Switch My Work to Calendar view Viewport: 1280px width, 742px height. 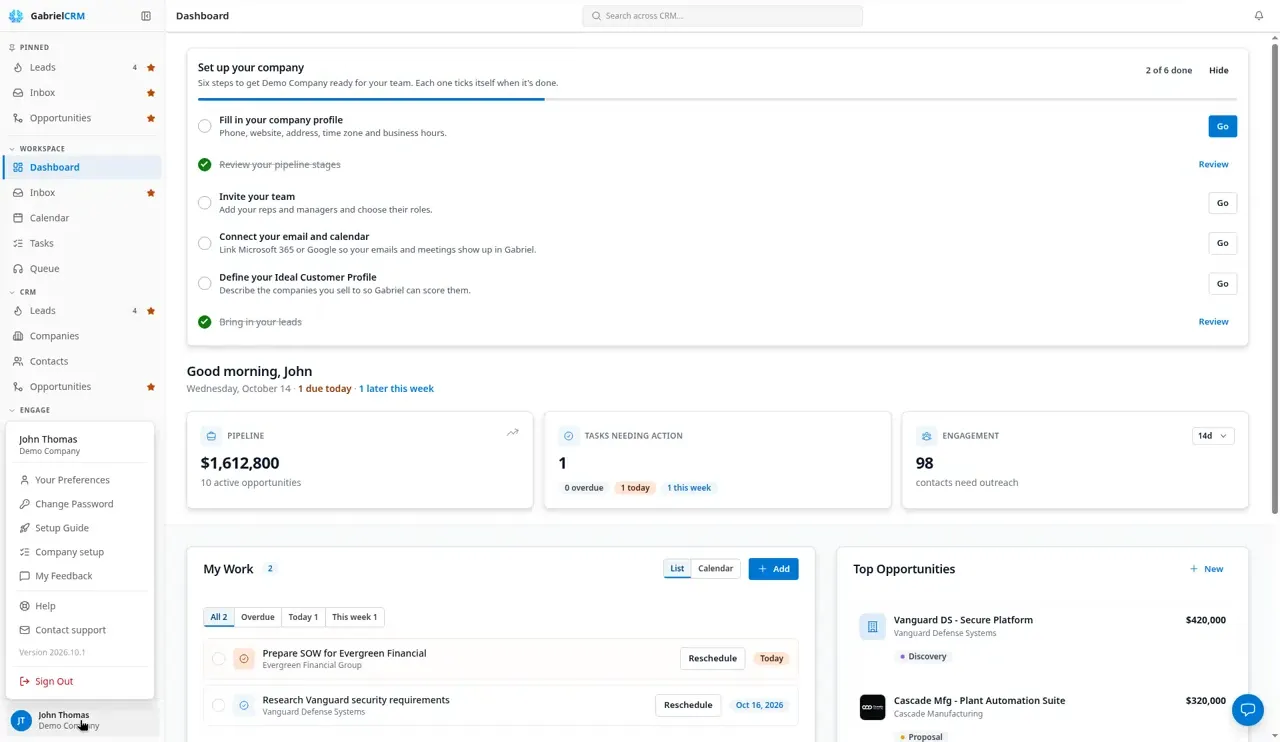coord(716,569)
